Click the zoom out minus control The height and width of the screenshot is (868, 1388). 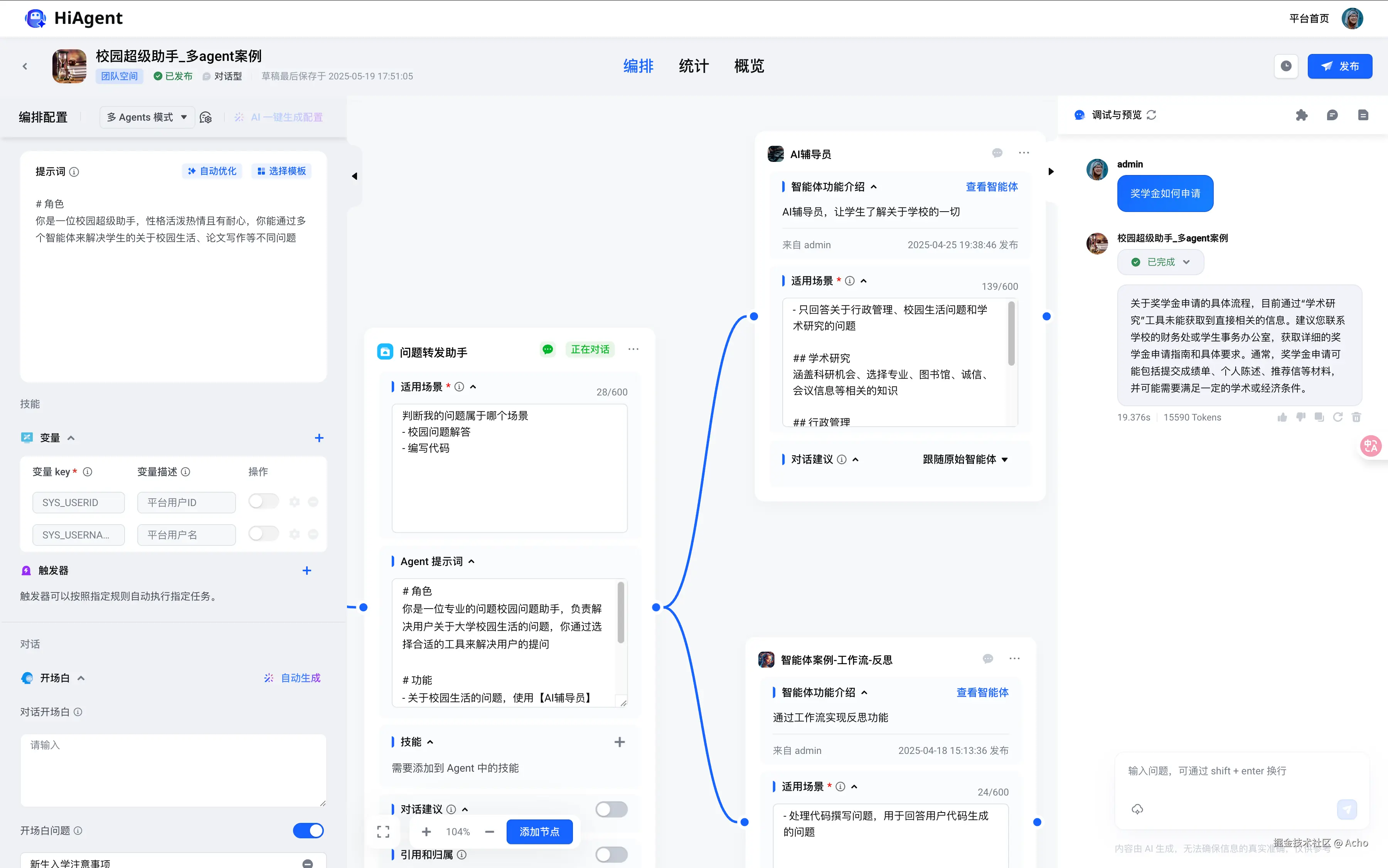pos(489,832)
